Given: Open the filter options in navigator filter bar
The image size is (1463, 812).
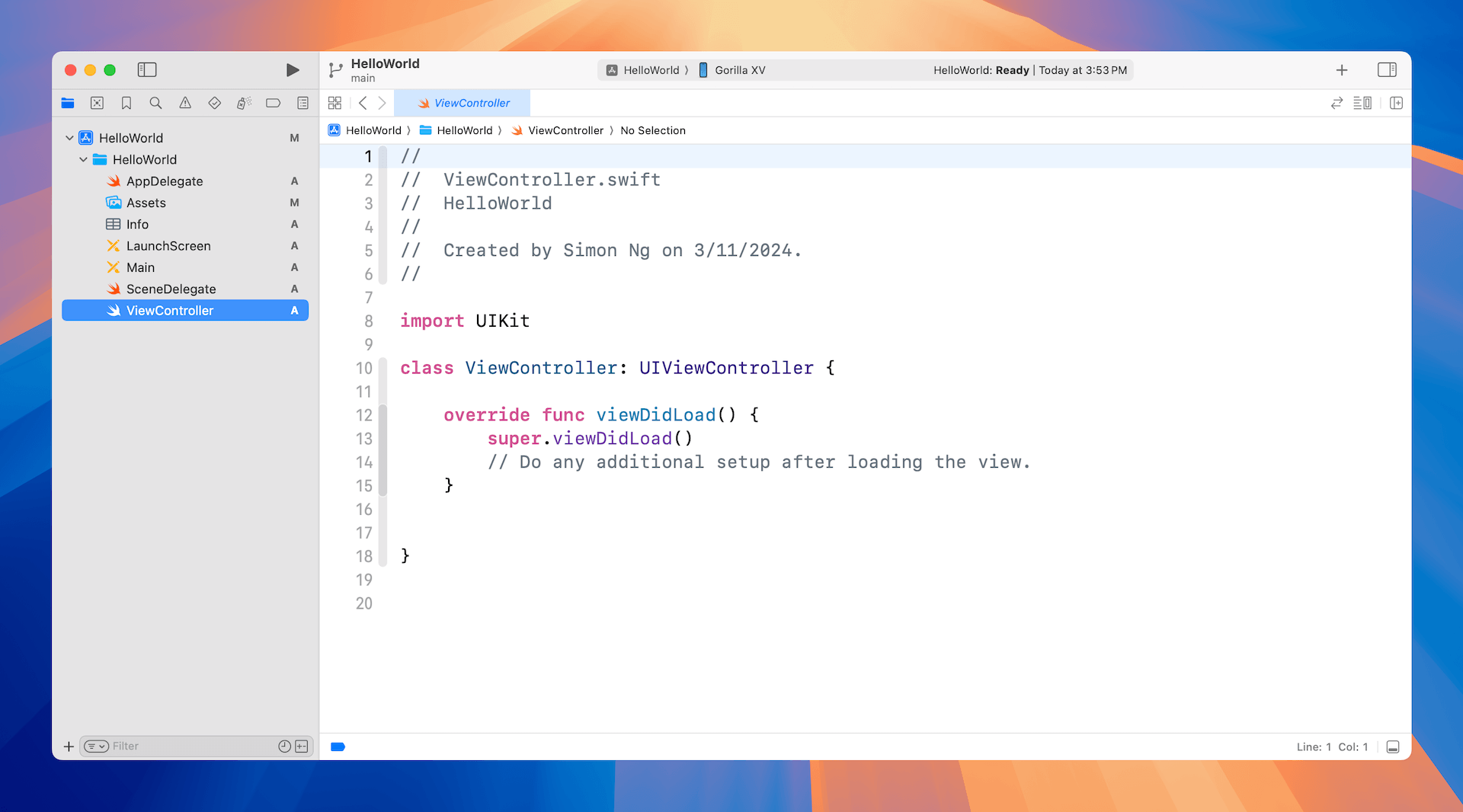Looking at the screenshot, I should [x=96, y=746].
